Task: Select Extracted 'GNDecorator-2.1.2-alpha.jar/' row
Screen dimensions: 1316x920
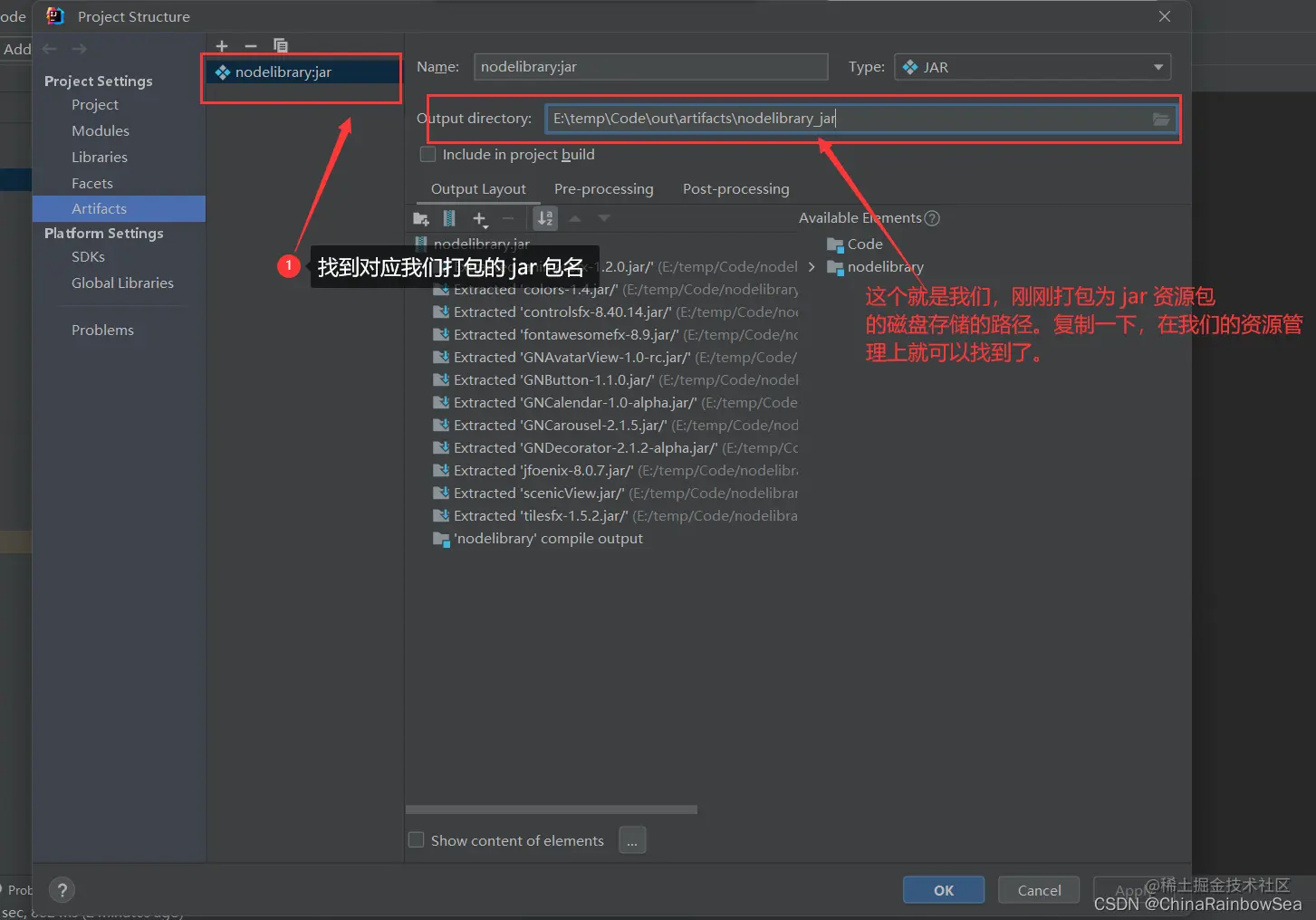Action: (x=616, y=448)
